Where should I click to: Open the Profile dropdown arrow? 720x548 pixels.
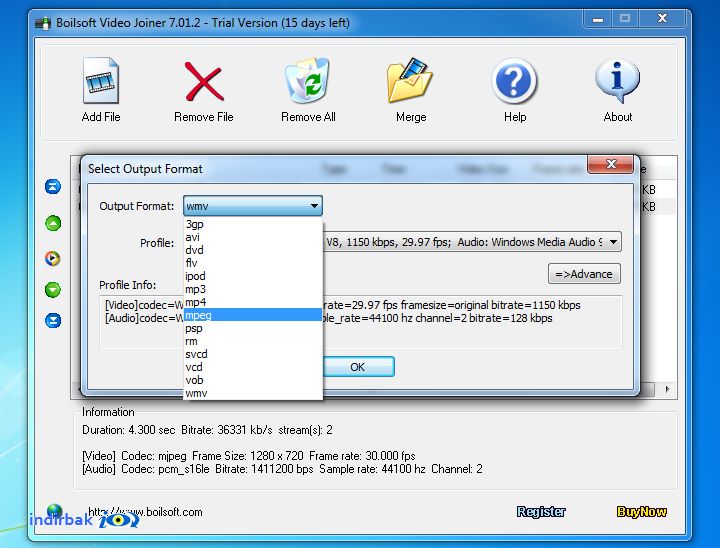point(613,242)
